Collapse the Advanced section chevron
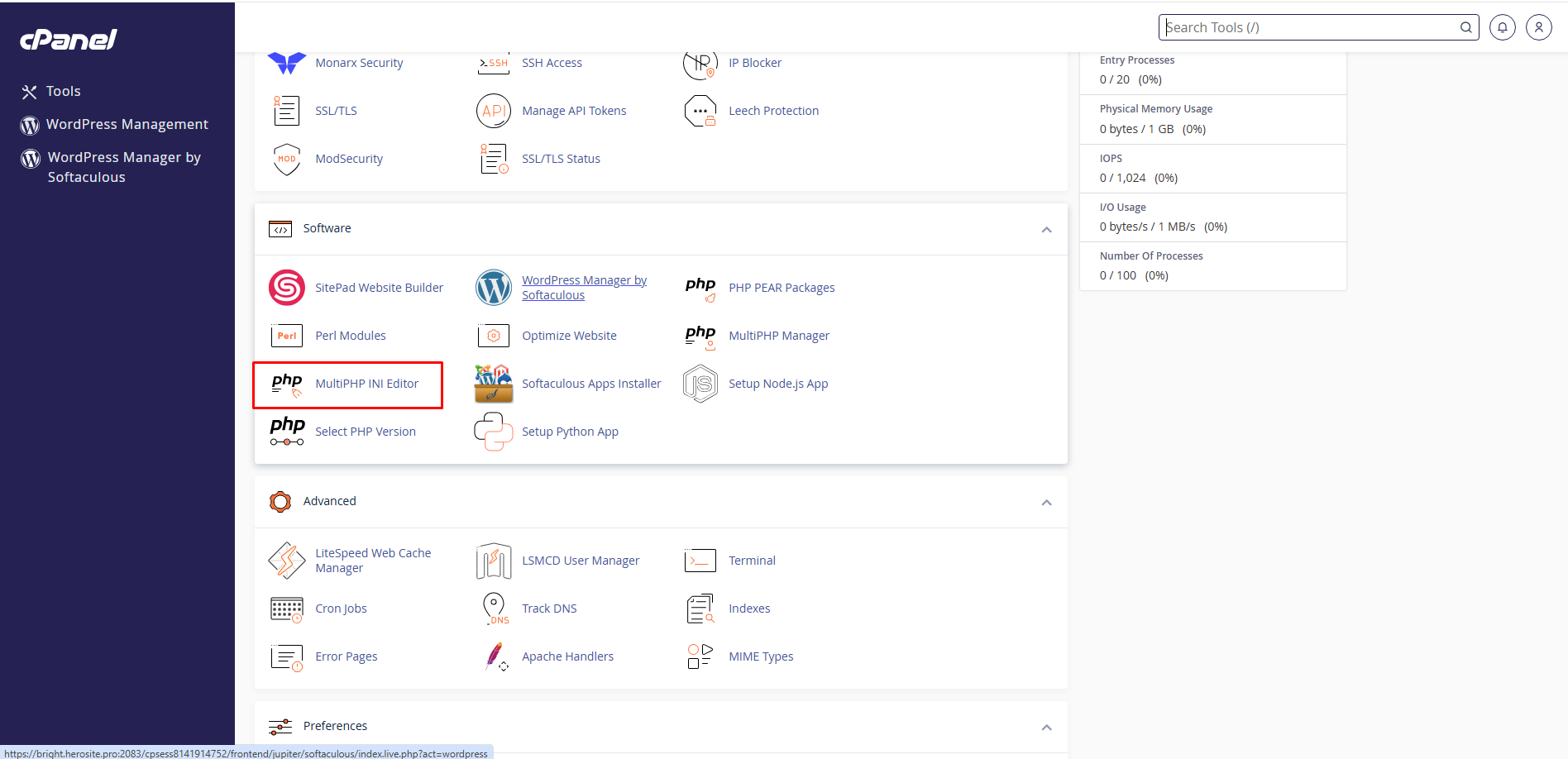Image resolution: width=1568 pixels, height=759 pixels. coord(1046,503)
